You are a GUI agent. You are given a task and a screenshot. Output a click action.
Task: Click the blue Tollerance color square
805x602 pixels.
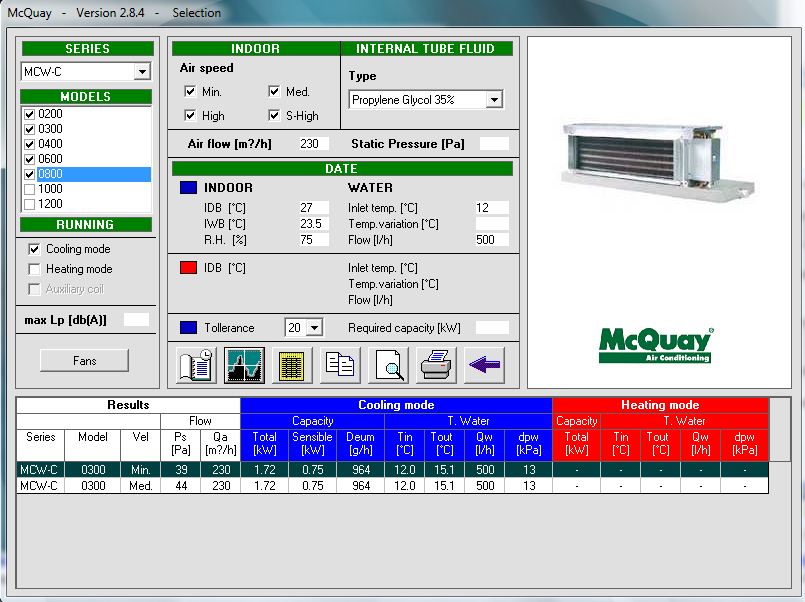(x=188, y=328)
